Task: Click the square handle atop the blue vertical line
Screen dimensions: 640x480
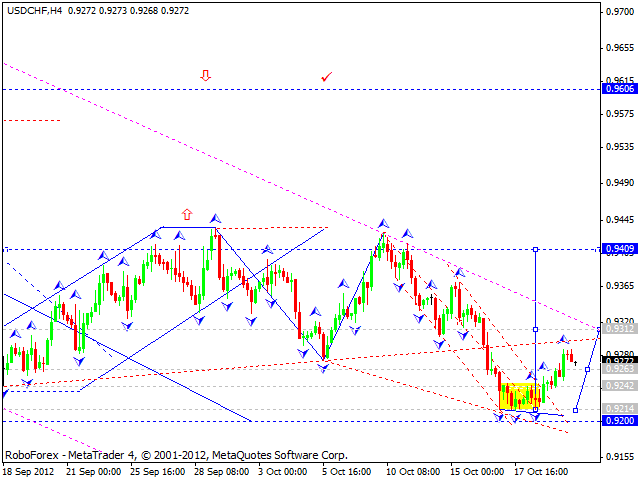Action: (x=537, y=249)
